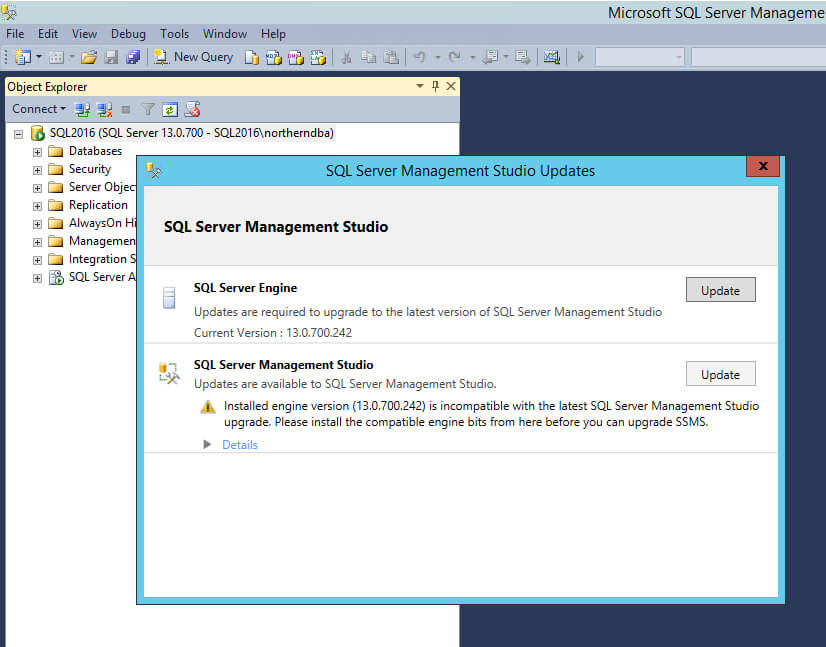Screen dimensions: 826x647
Task: Open the Redo history dropdown arrow
Action: pos(472,57)
